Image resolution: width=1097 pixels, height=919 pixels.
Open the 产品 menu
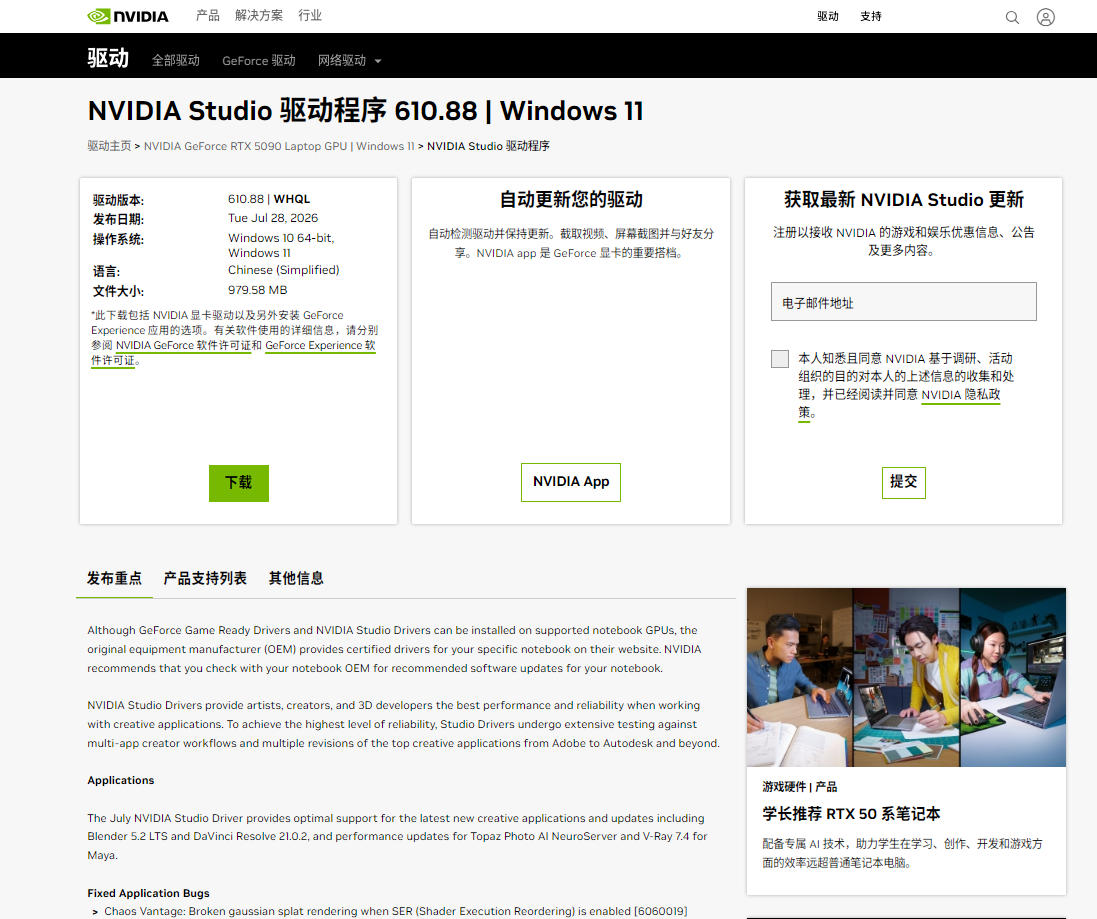tap(208, 15)
